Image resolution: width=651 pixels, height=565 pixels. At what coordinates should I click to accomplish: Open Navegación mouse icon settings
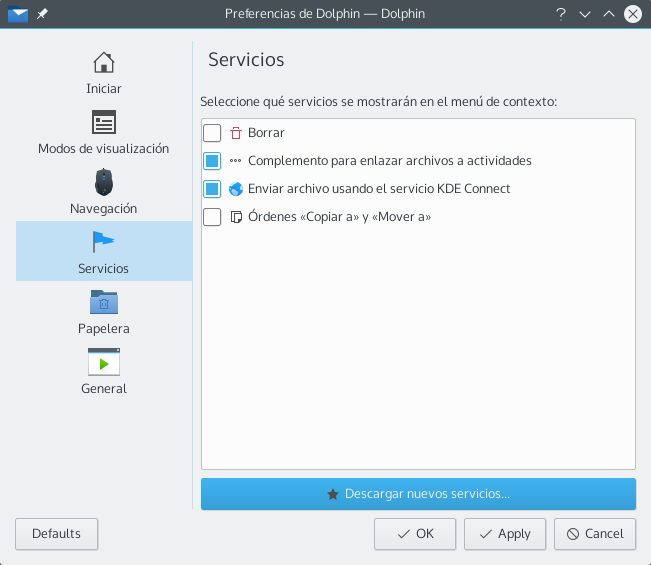[x=103, y=182]
